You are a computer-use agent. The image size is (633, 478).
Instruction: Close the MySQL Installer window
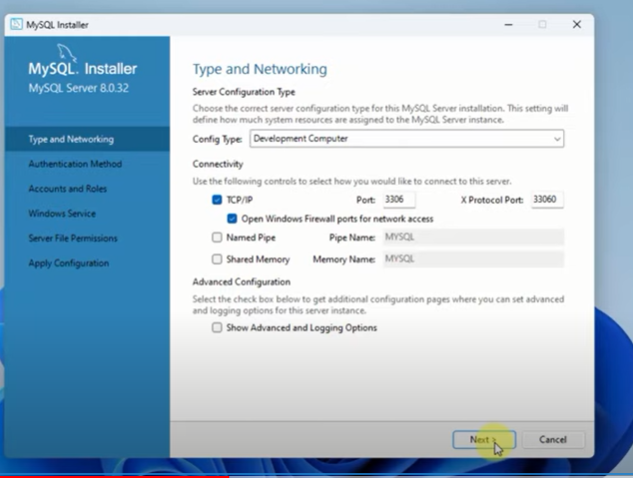pos(577,25)
